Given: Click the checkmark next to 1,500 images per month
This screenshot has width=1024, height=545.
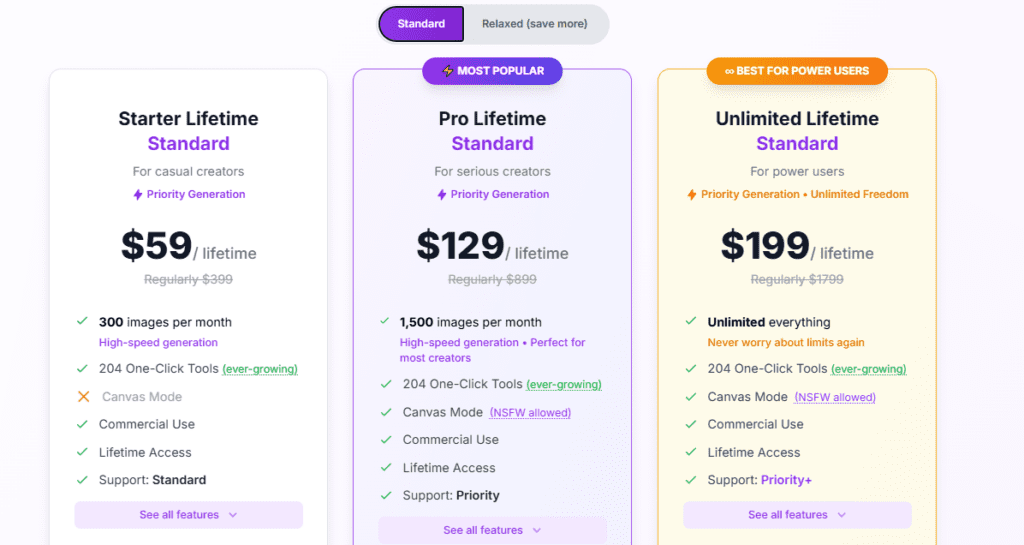Looking at the screenshot, I should [385, 322].
